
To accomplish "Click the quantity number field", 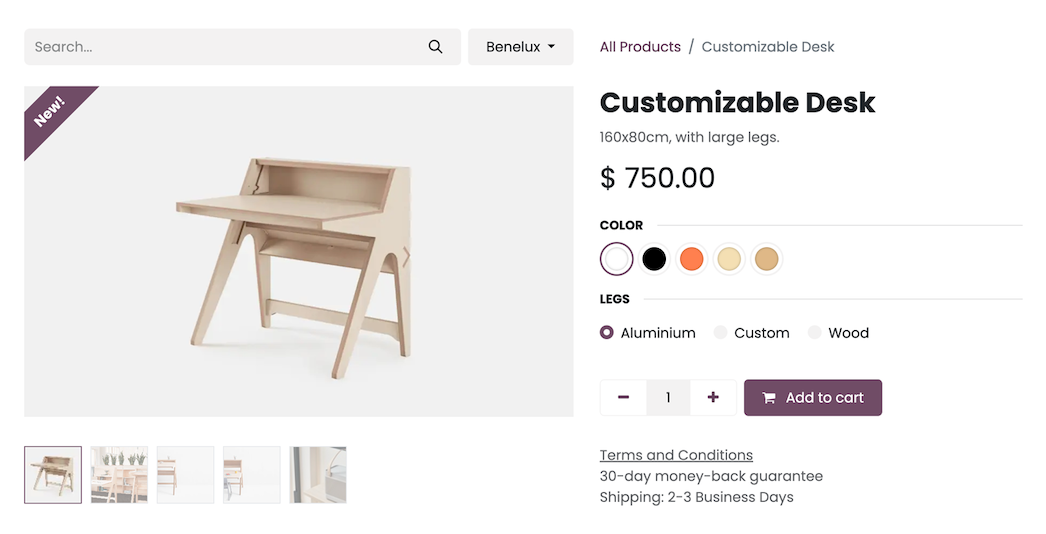I will pos(668,398).
